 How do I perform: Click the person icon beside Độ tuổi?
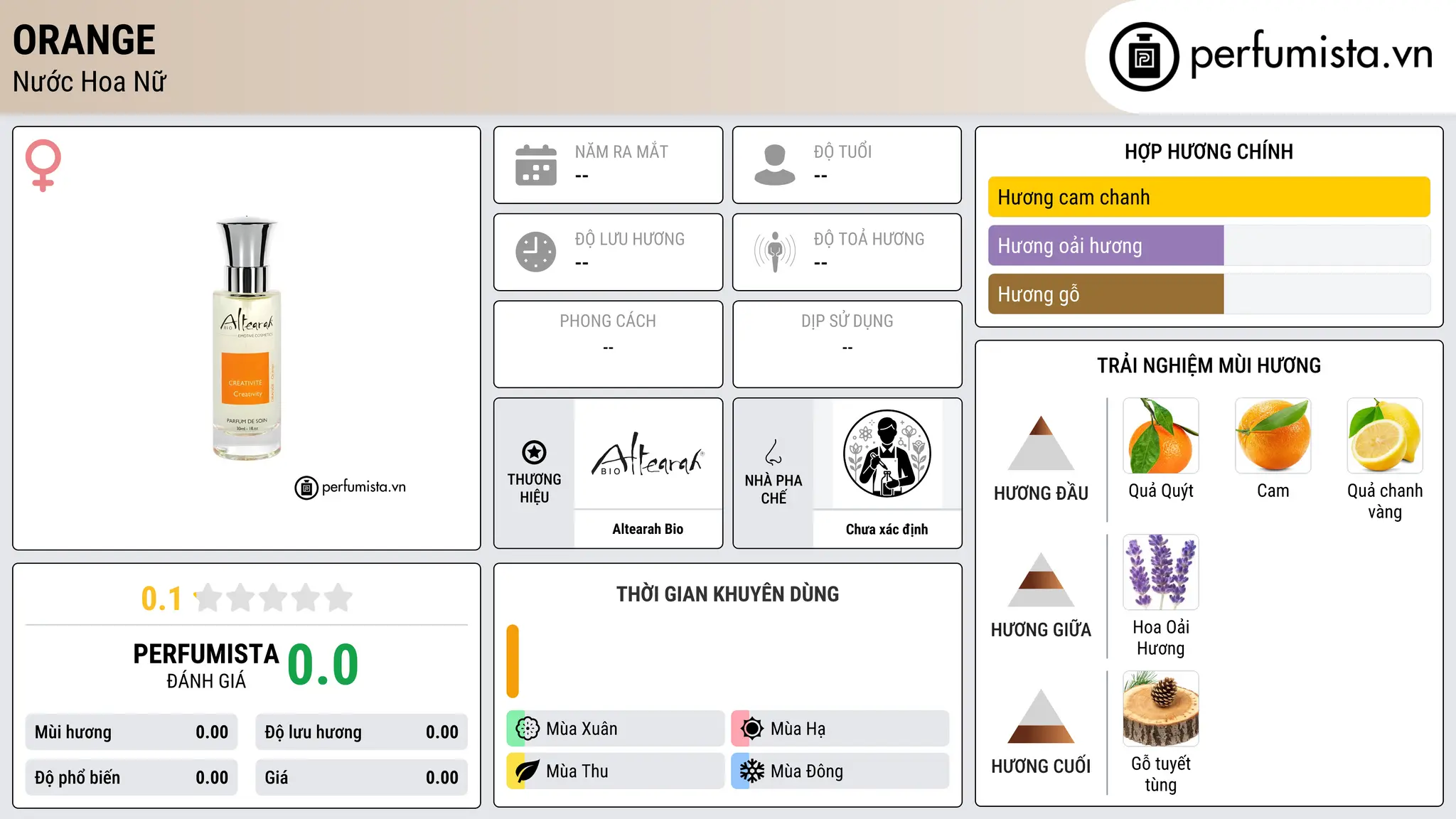click(x=775, y=165)
